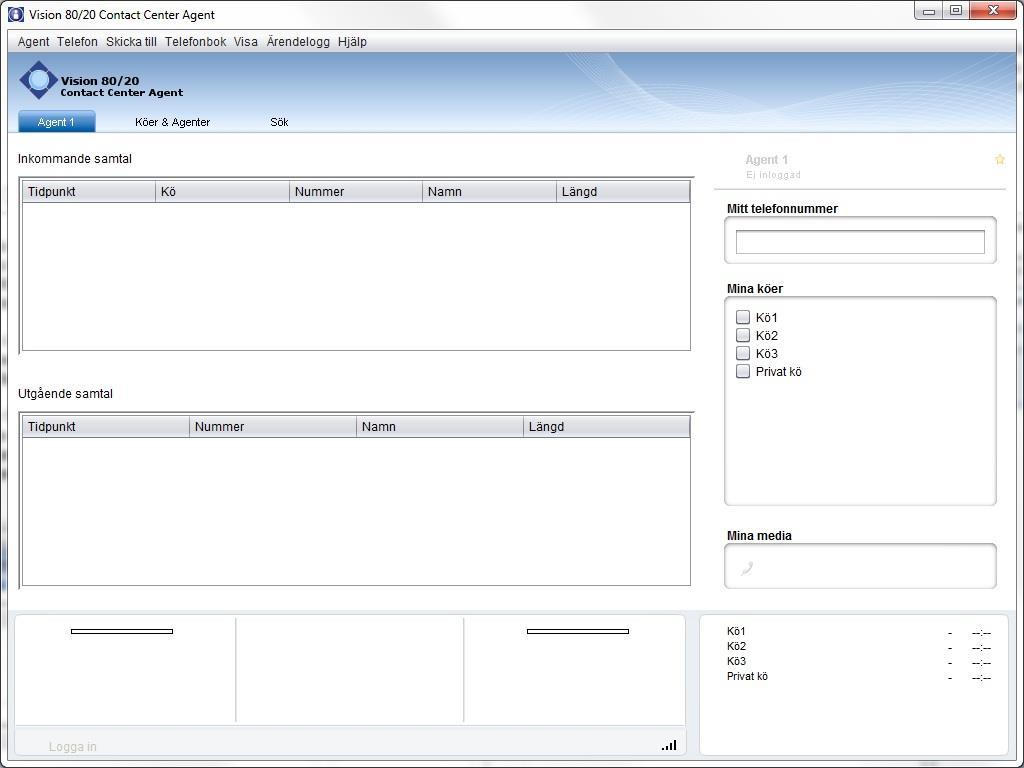The height and width of the screenshot is (768, 1024).
Task: Open the Hjälp menu
Action: coord(352,42)
